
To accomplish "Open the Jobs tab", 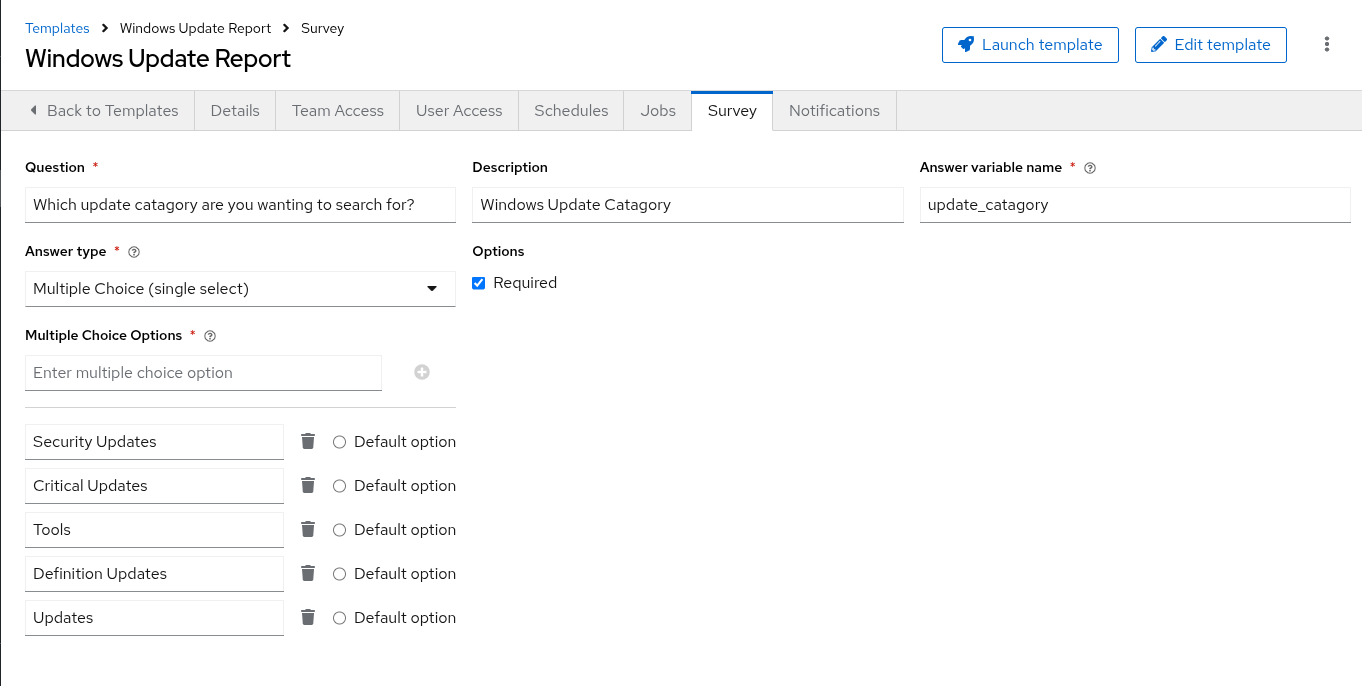I will point(658,111).
